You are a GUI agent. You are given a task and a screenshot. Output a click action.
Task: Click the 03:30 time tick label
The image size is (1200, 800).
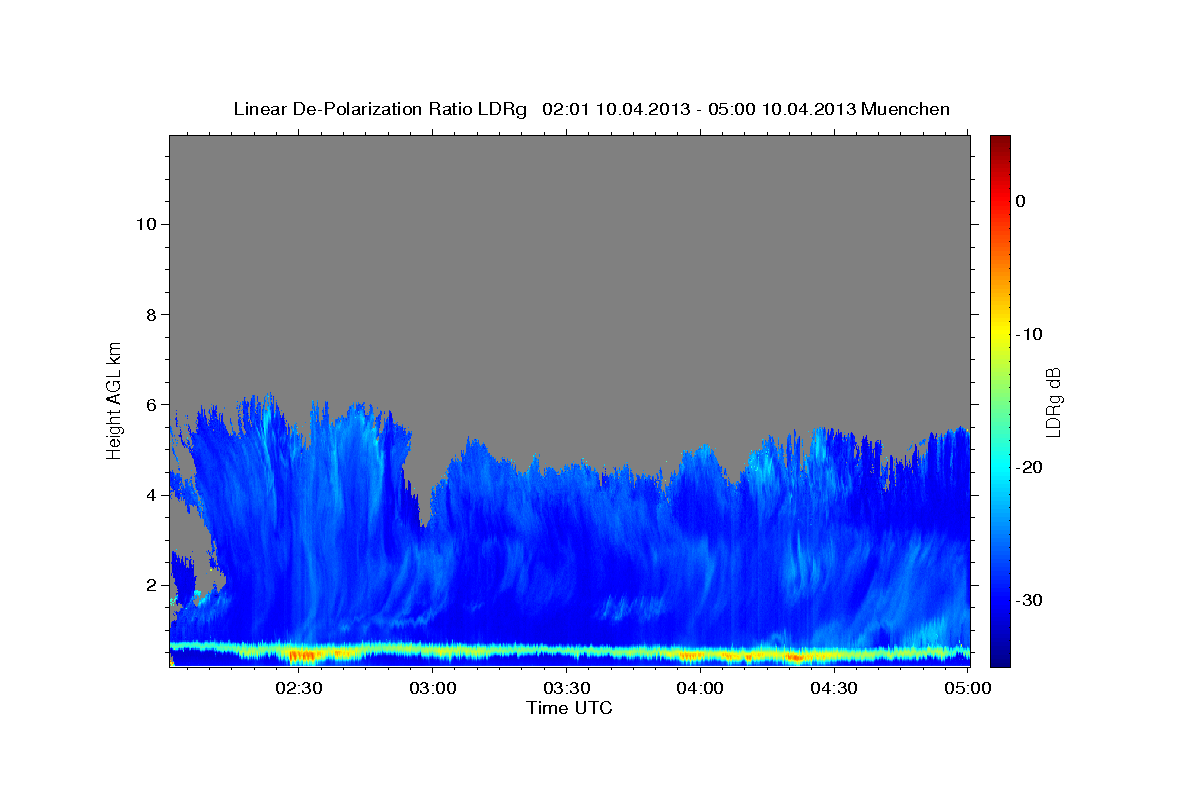coord(566,688)
